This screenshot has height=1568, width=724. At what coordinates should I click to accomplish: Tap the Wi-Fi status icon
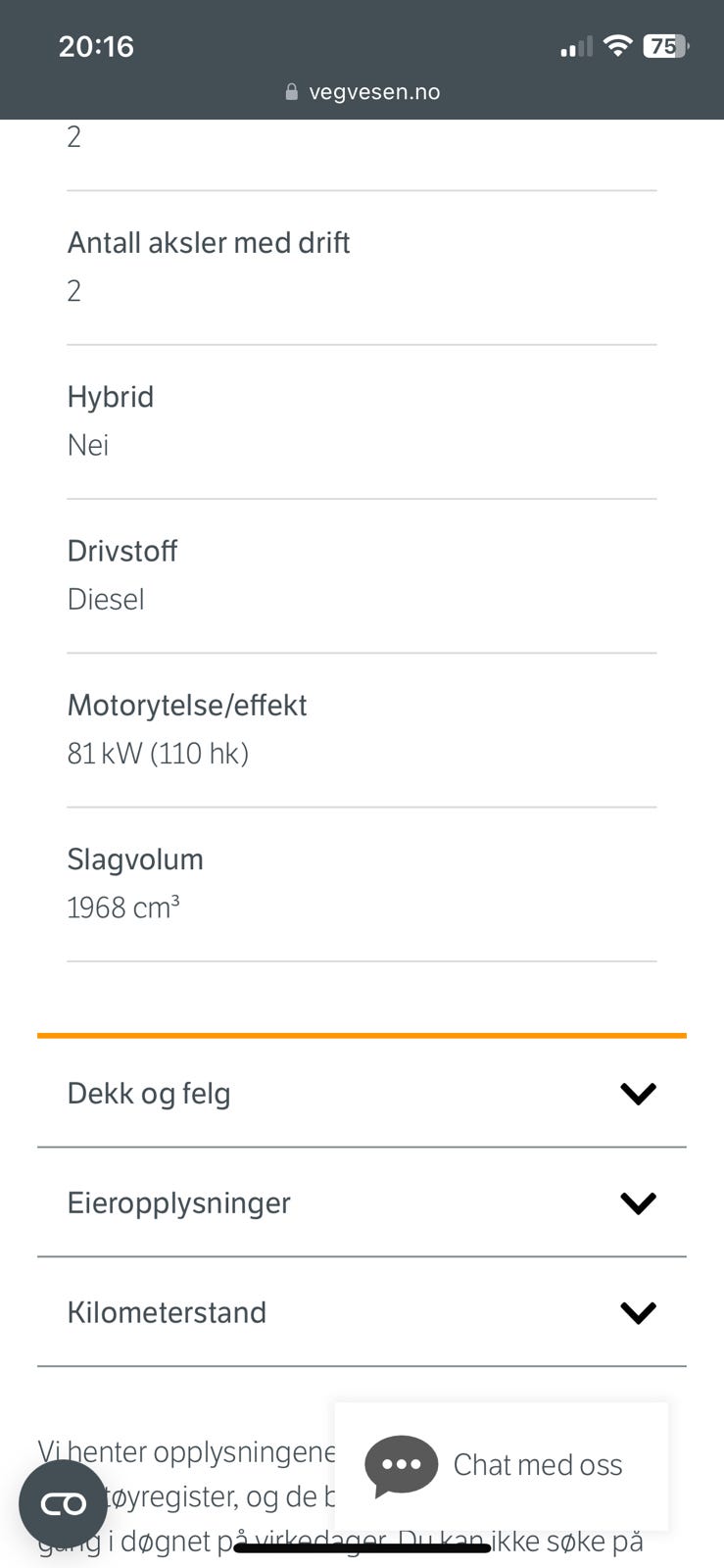(617, 45)
